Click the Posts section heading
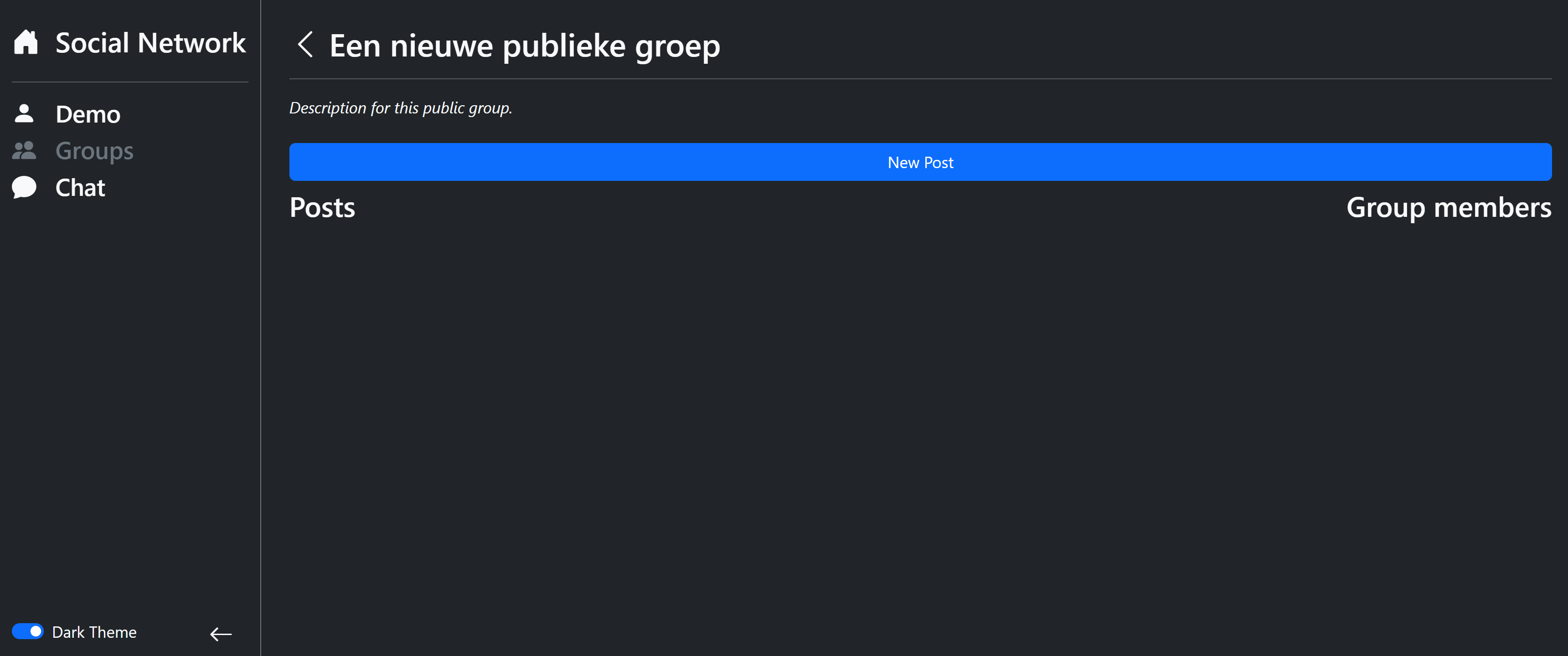Screen dimensions: 1568x656 click(x=322, y=208)
